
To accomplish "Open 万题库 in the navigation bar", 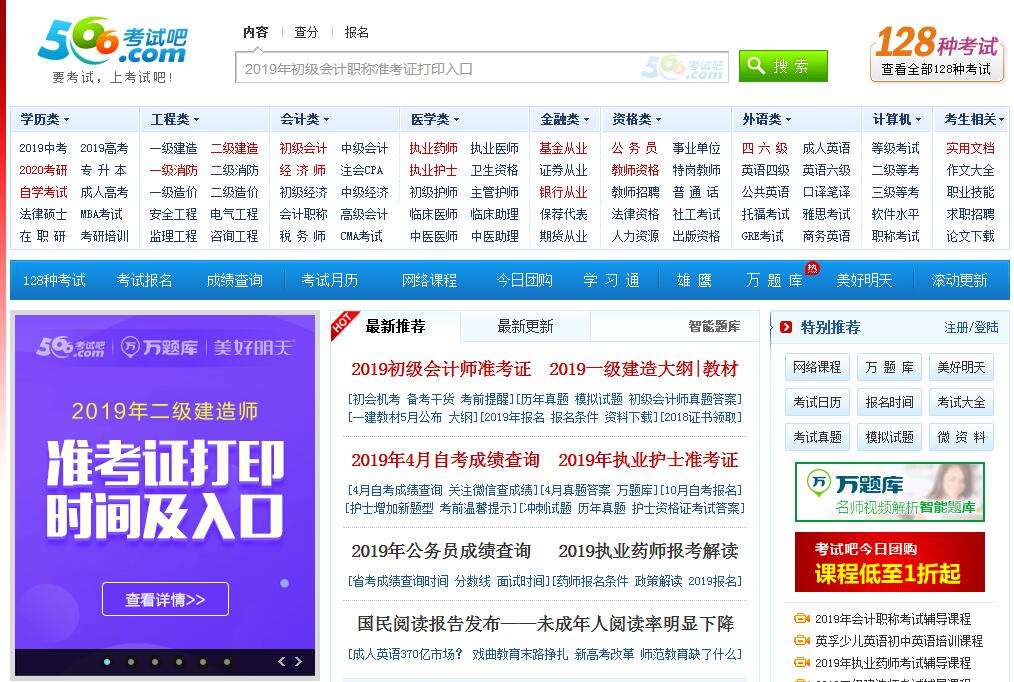I will coord(774,281).
